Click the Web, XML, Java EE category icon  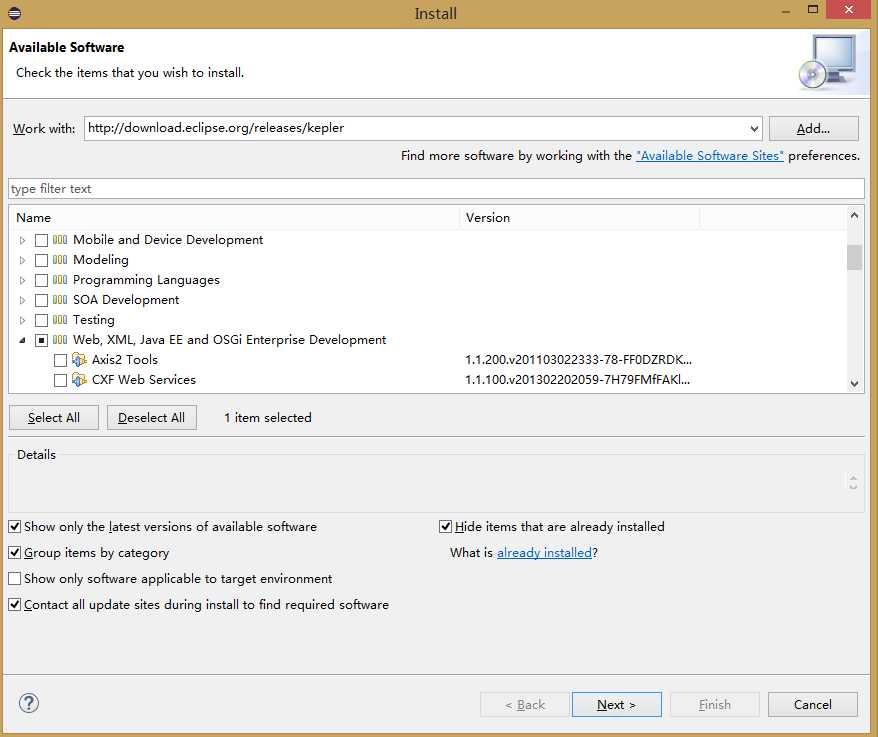pos(60,340)
